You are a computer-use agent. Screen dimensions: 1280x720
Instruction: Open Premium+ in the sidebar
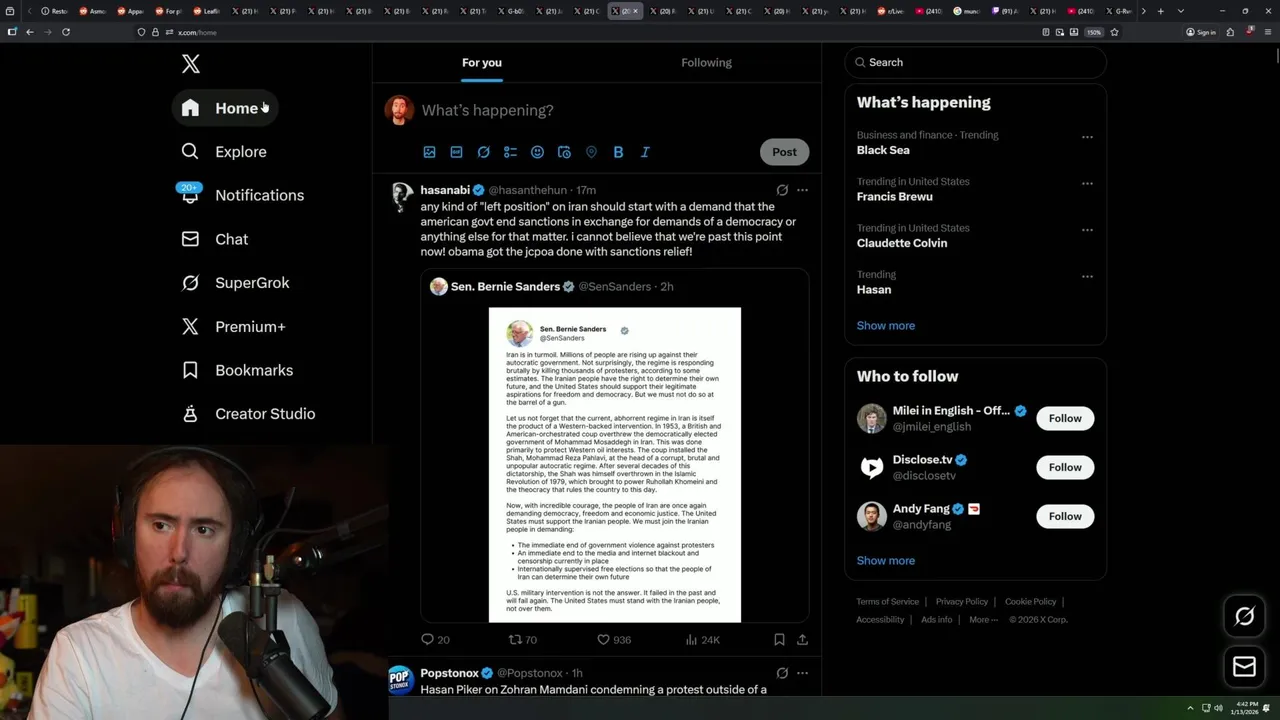tap(234, 327)
